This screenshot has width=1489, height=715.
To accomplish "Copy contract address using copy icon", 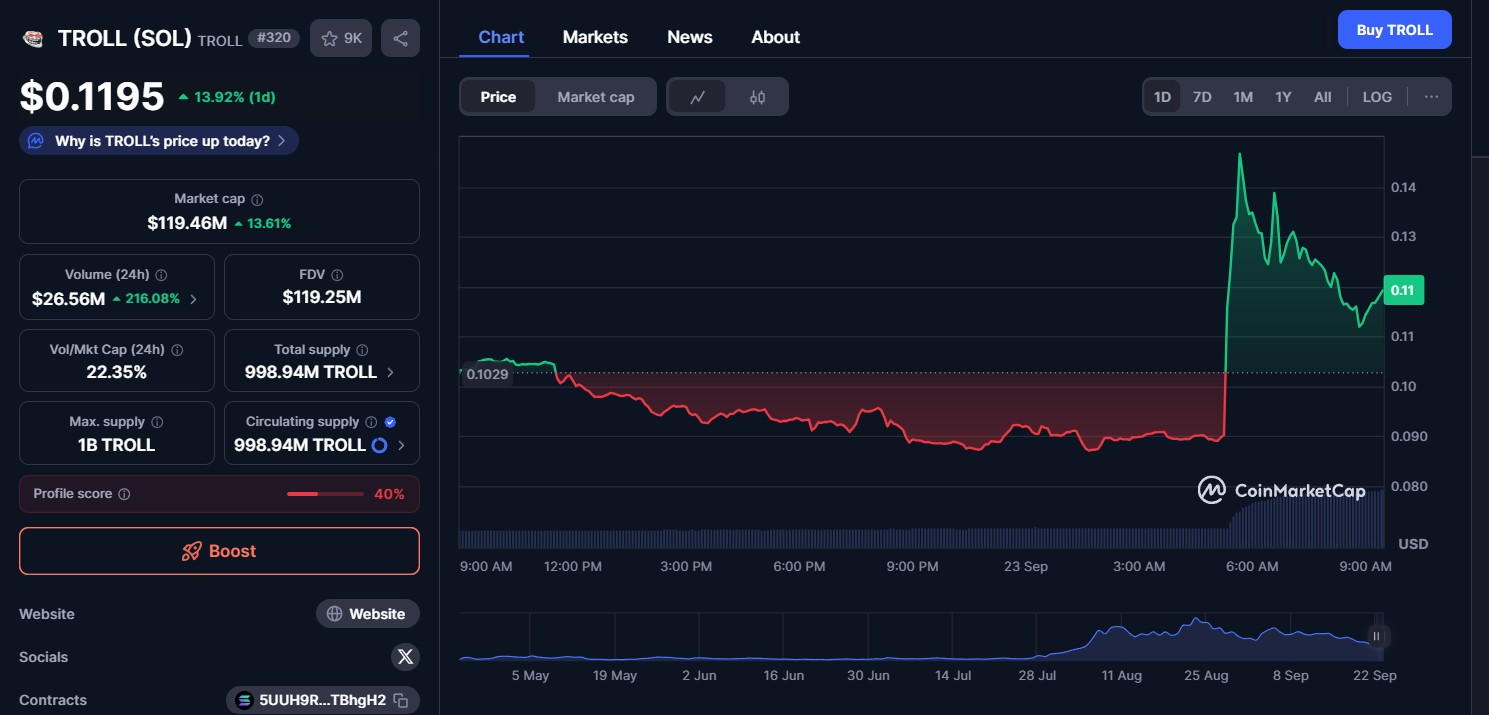I will [401, 700].
